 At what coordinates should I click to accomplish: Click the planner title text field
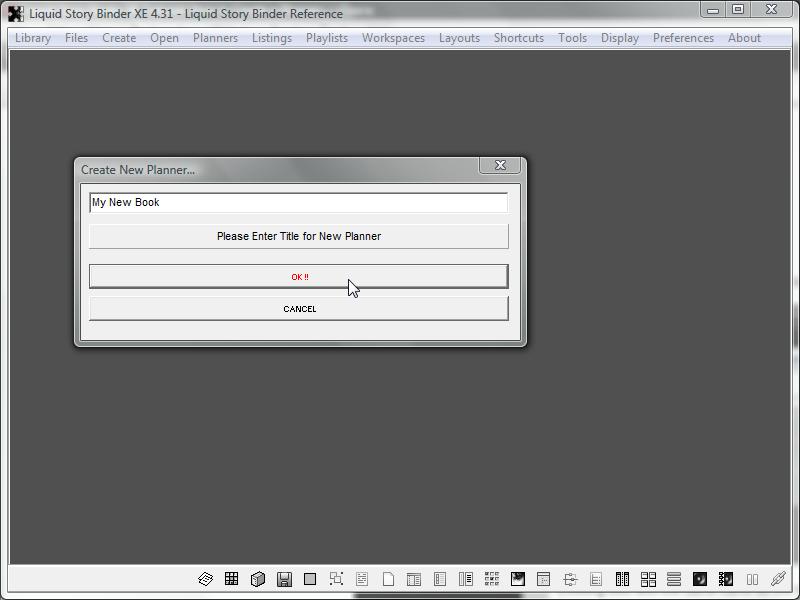tap(298, 203)
